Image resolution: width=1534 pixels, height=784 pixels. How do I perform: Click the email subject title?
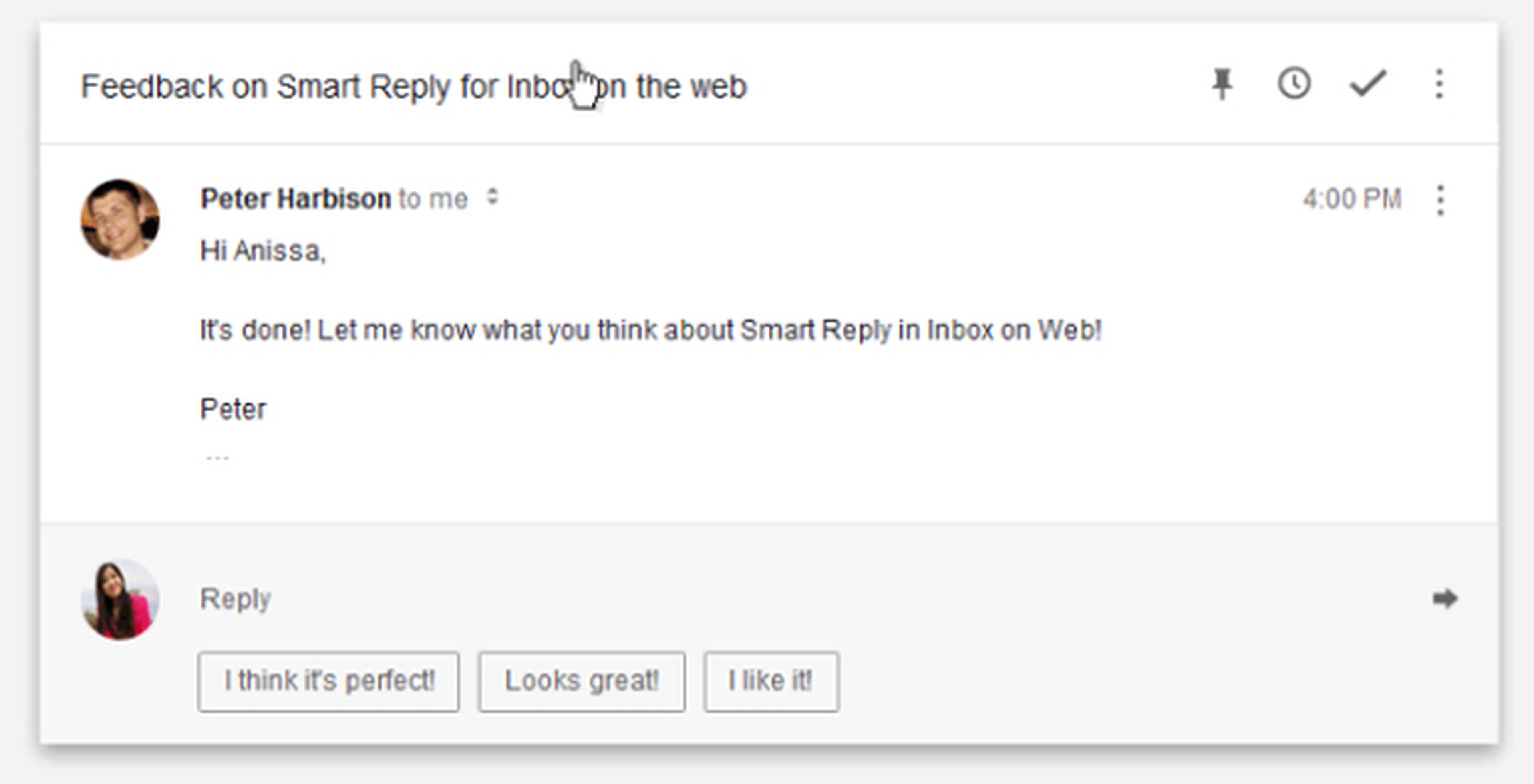[x=413, y=87]
